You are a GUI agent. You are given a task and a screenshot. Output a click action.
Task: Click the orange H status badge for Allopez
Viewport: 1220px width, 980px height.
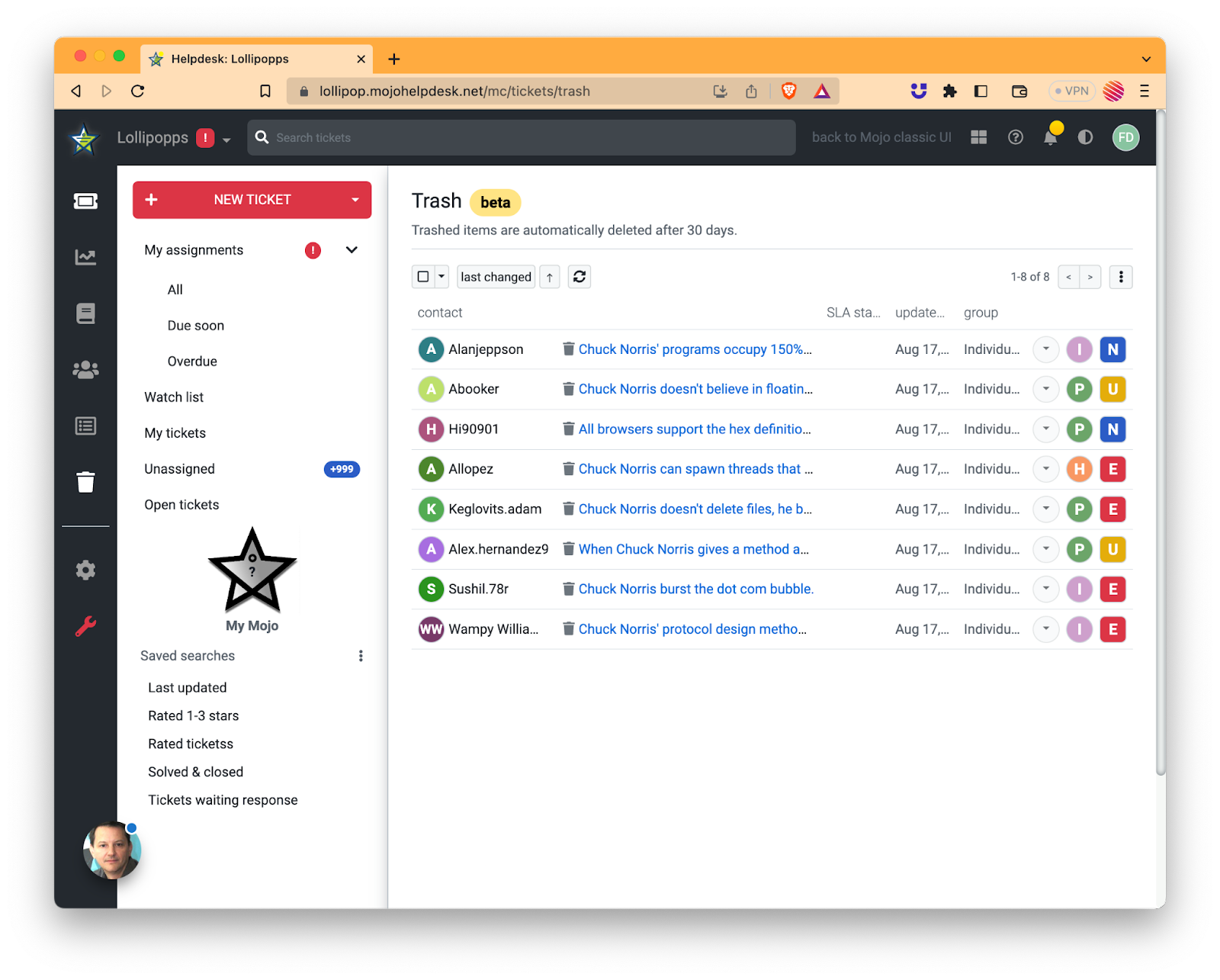click(x=1079, y=469)
